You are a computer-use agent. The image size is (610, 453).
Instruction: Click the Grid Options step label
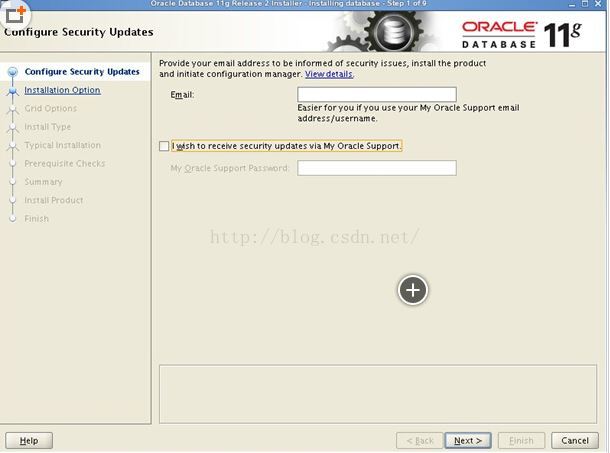[51, 108]
